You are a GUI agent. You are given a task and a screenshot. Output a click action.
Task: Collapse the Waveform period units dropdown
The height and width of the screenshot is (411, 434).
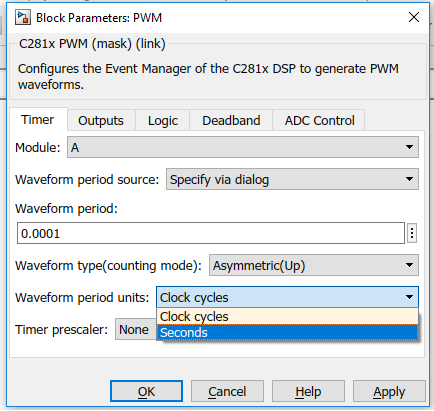pos(287,297)
